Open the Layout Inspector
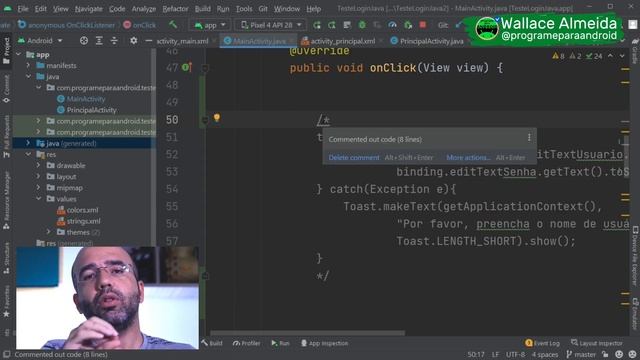This screenshot has width=640, height=360. pos(597,343)
